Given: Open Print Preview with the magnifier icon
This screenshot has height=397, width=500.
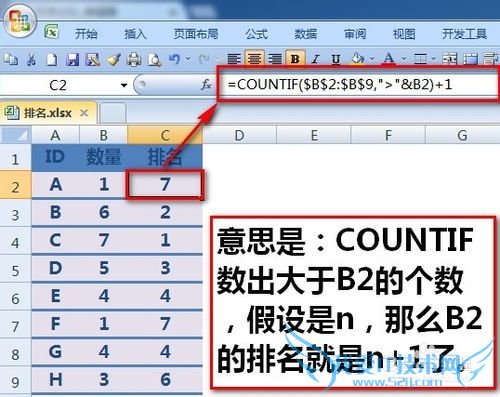Looking at the screenshot, I should (x=154, y=60).
